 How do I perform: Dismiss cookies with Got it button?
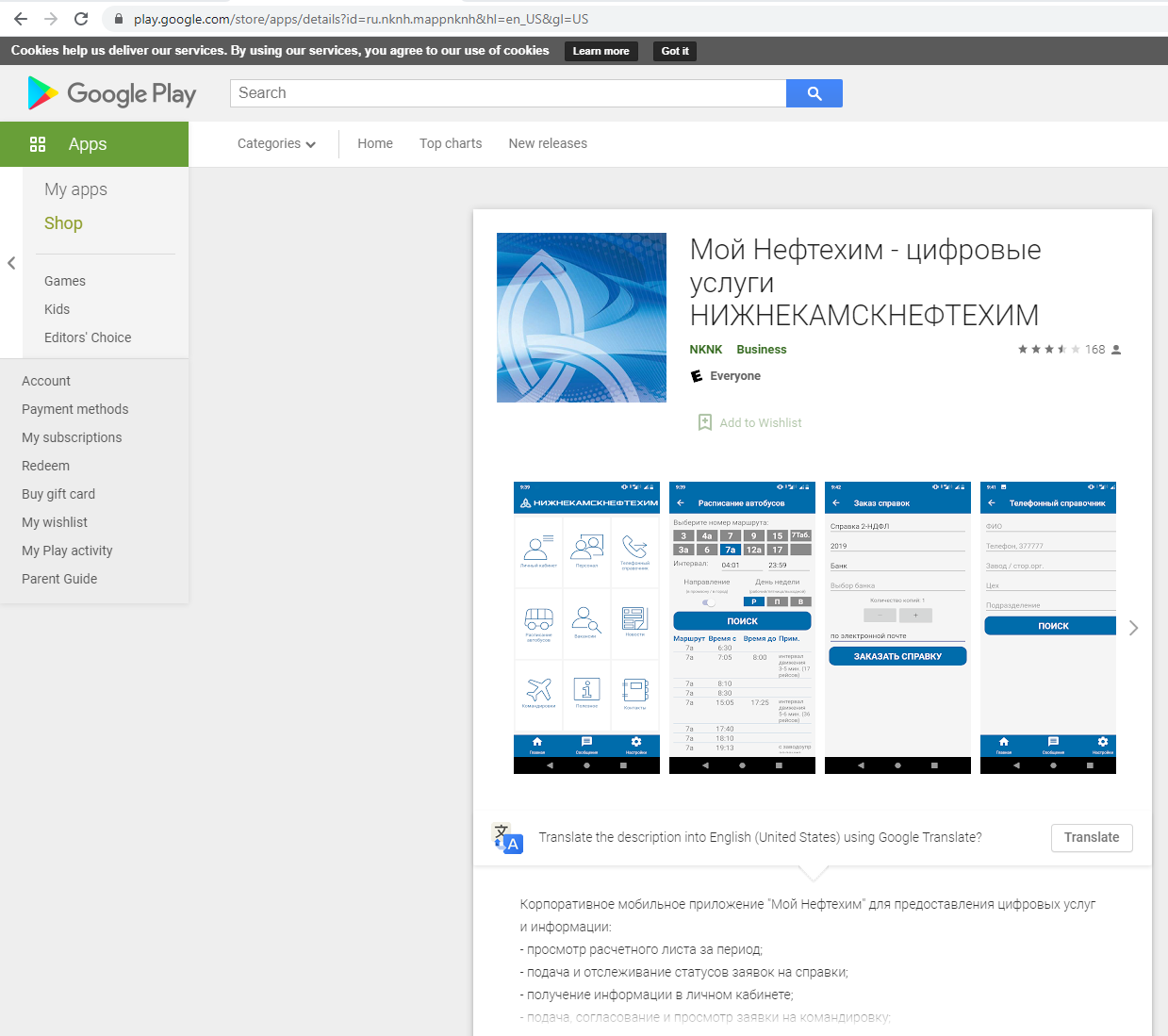pyautogui.click(x=675, y=51)
